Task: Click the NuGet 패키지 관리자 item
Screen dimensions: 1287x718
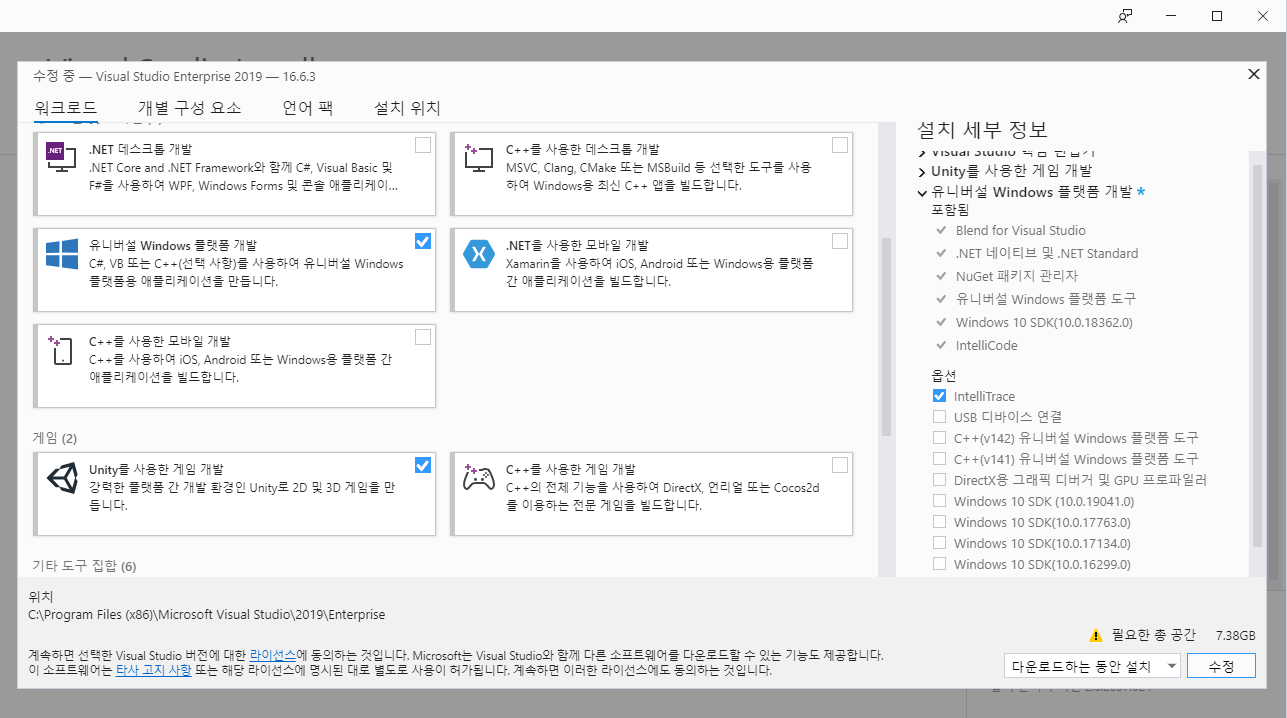Action: (x=1017, y=276)
